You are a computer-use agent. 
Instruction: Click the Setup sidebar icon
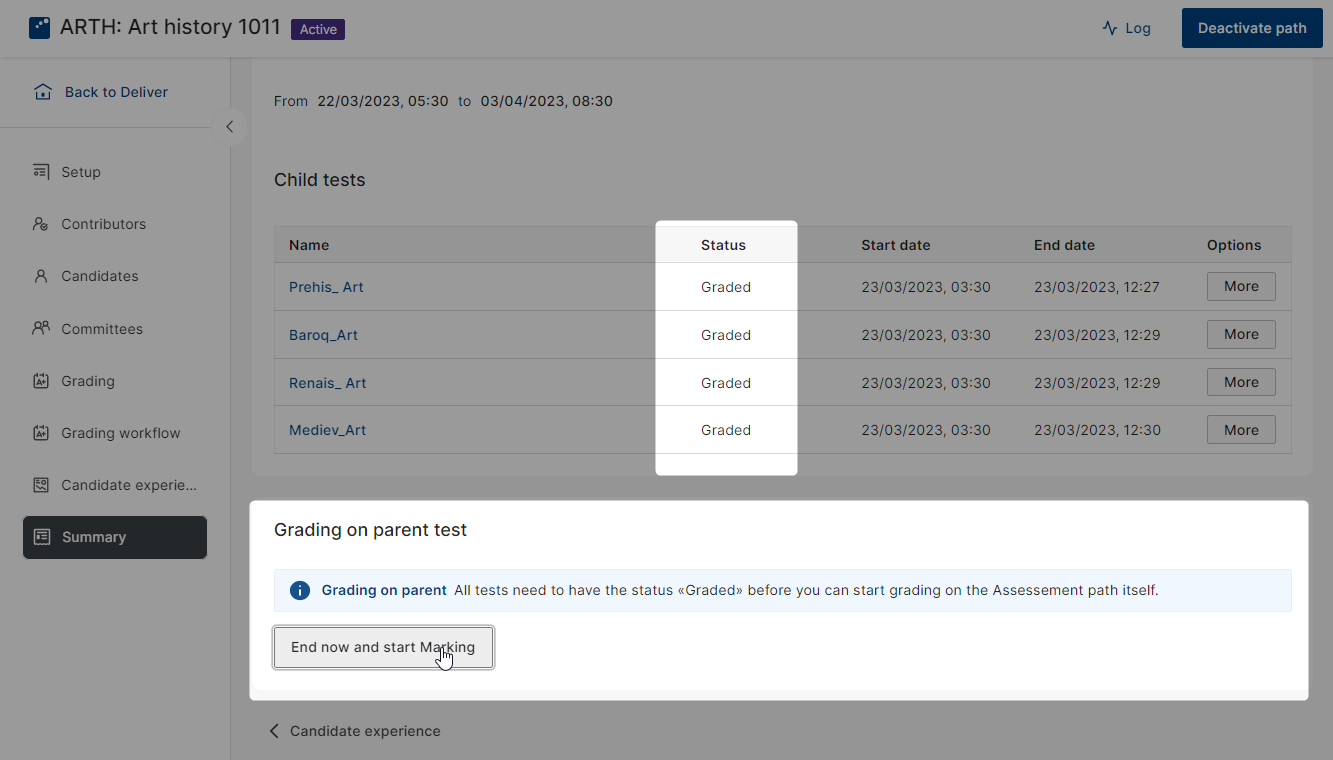[41, 172]
